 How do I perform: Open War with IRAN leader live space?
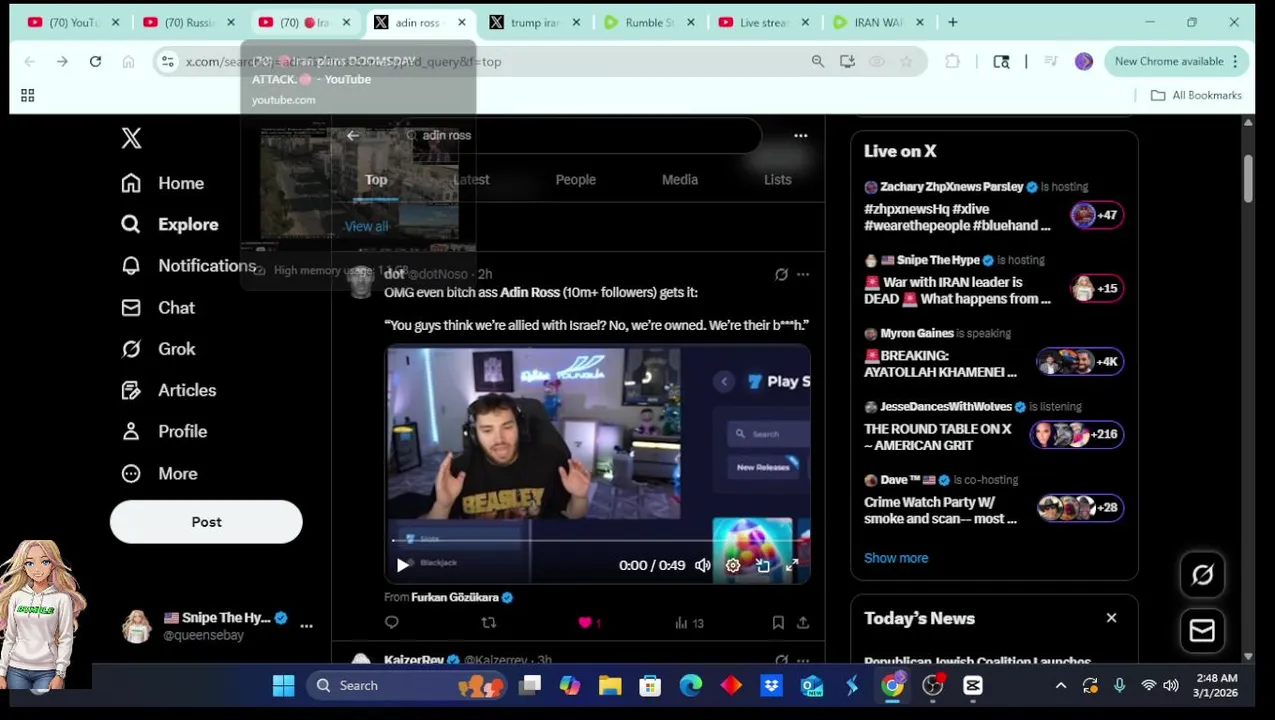(994, 280)
